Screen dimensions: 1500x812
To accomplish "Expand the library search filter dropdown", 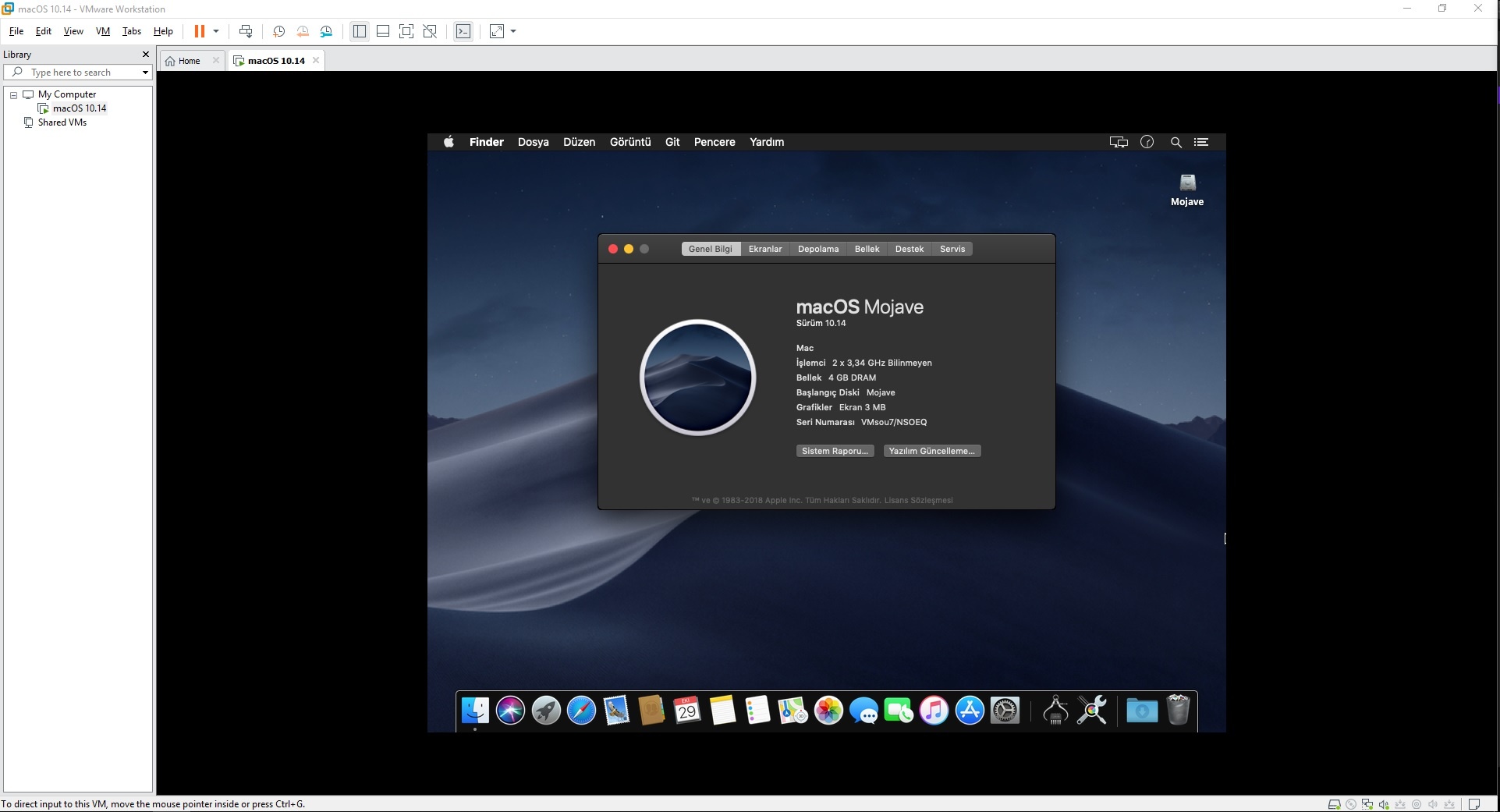I will (145, 73).
